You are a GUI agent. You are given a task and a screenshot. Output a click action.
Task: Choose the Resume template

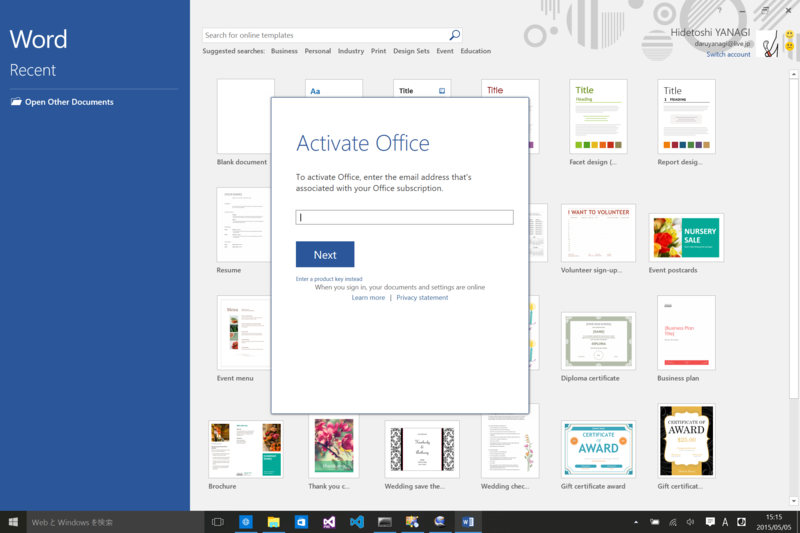(x=244, y=224)
